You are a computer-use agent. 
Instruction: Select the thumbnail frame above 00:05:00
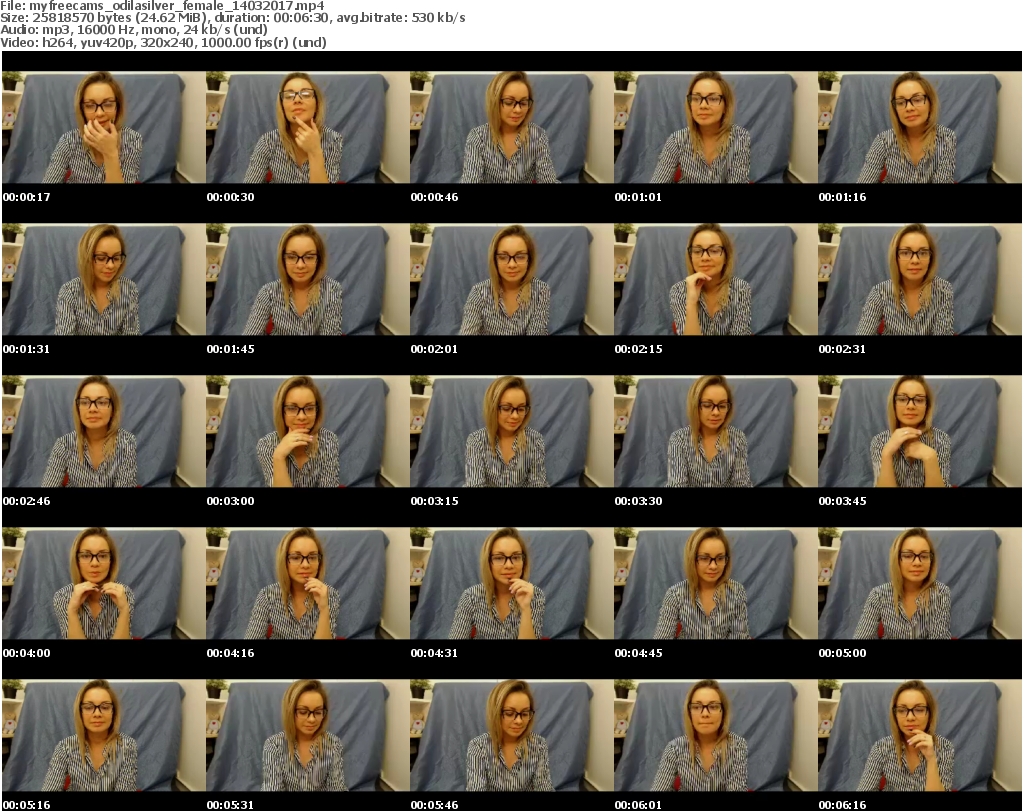pyautogui.click(x=920, y=583)
